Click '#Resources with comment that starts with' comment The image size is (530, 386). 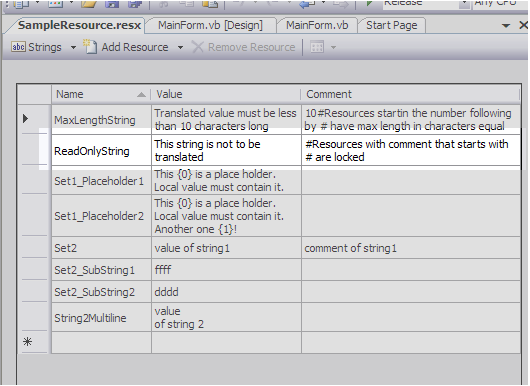coord(411,150)
